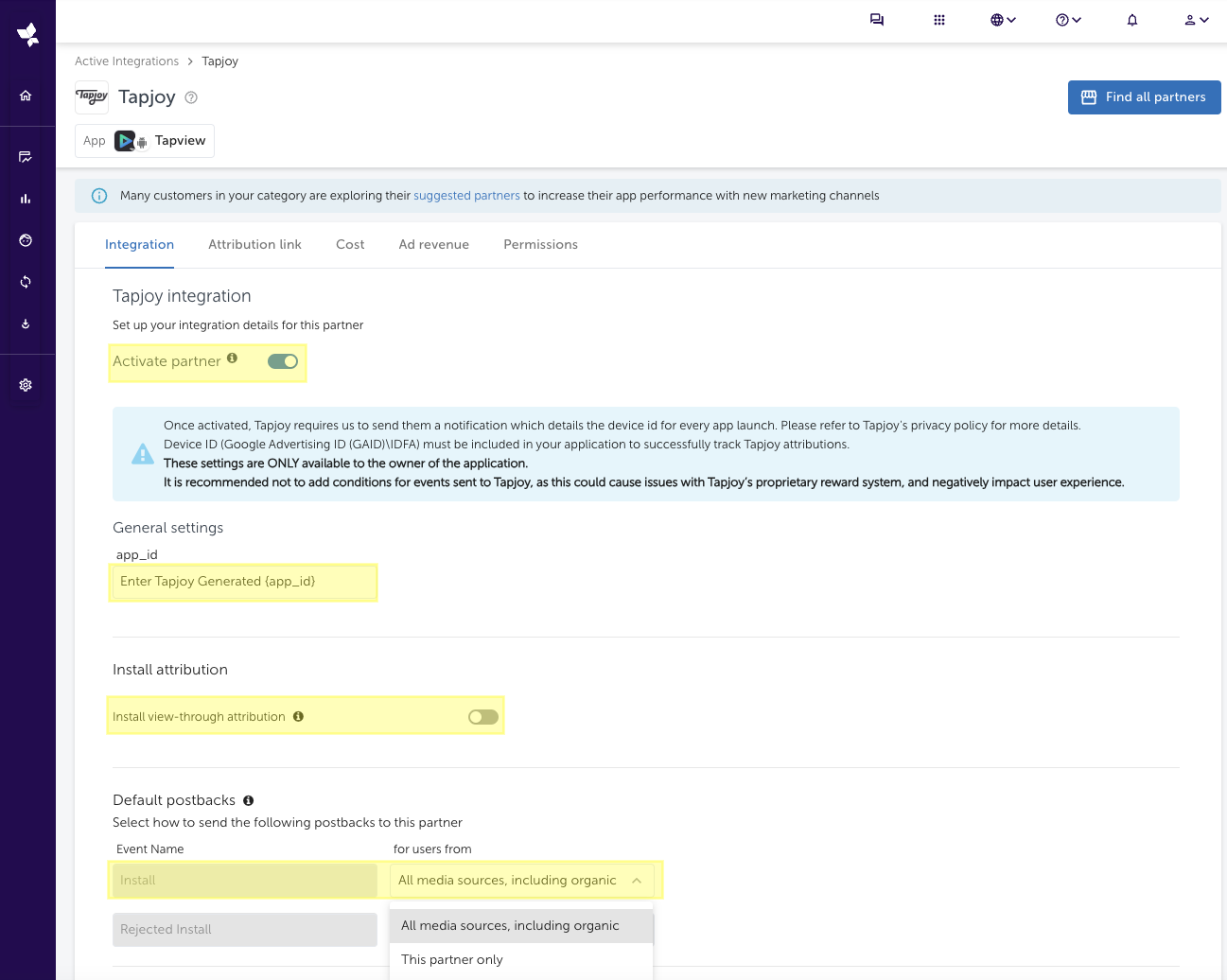Check the notifications bell icon

(1132, 20)
